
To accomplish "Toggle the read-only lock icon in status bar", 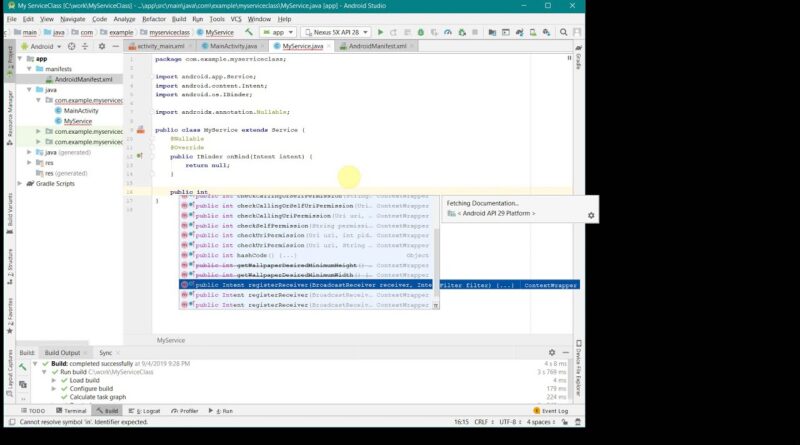I will 565,422.
